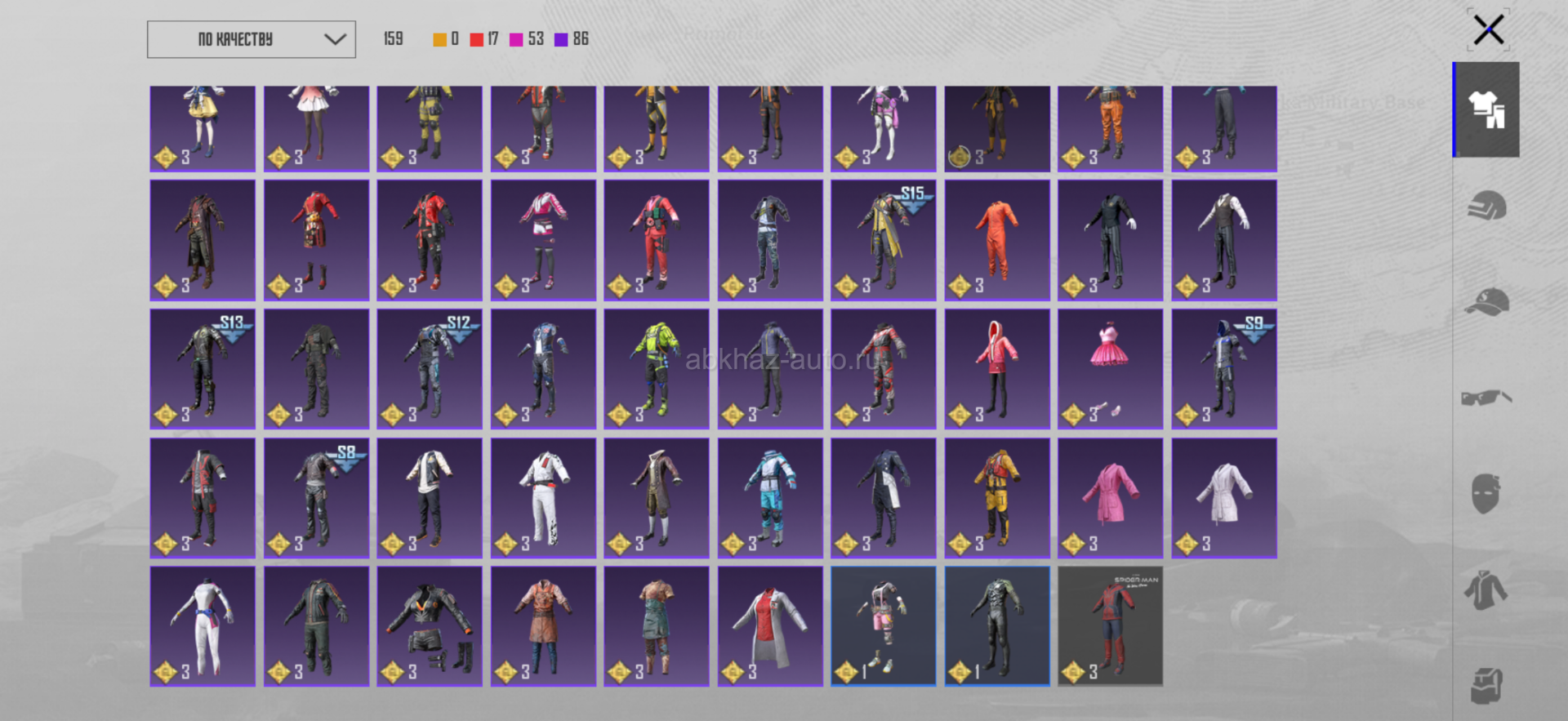Open the 'По качеству' sort dropdown
Screen dimensions: 1568x721
[252, 39]
